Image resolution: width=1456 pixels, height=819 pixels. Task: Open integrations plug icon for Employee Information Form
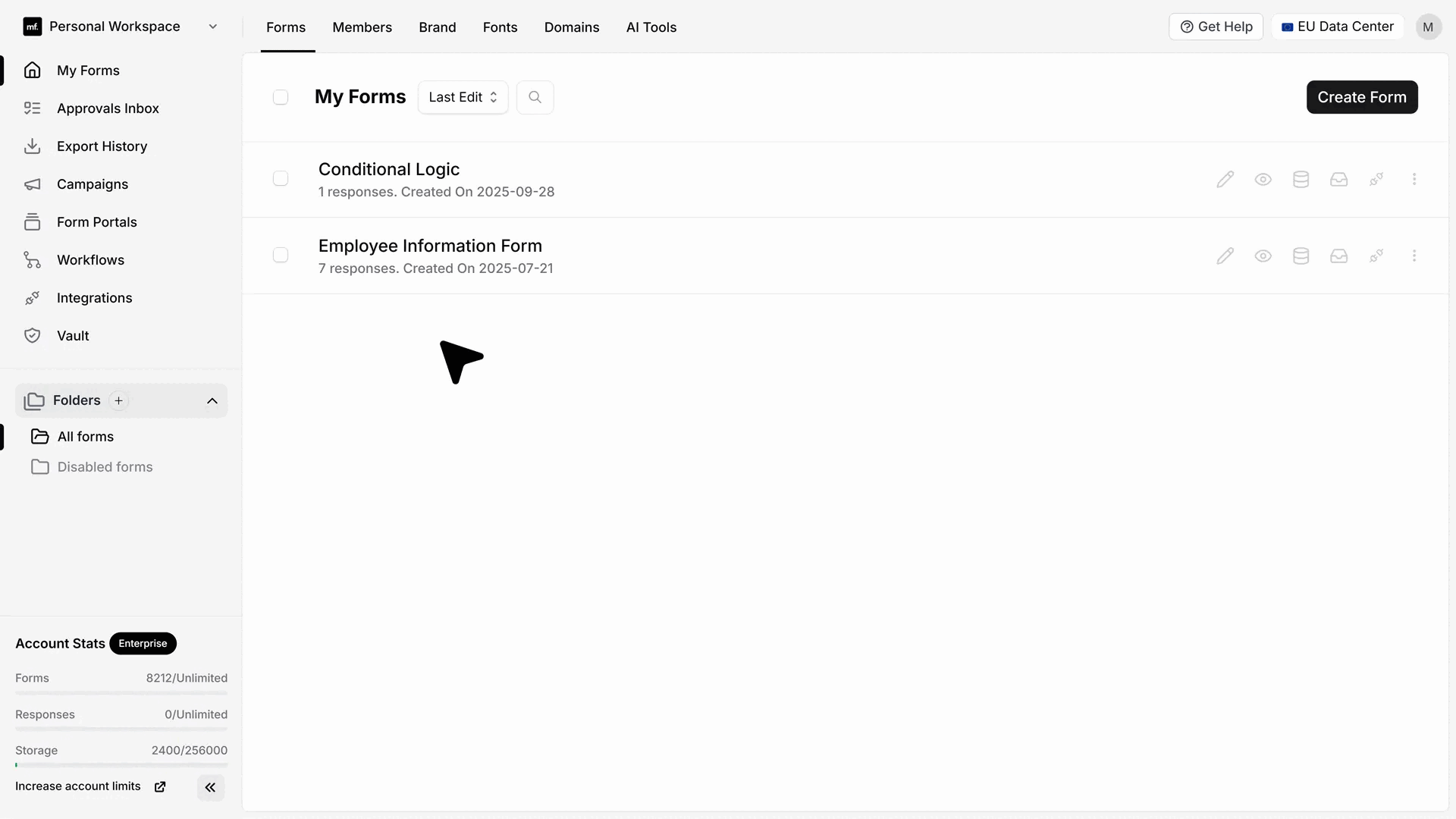coord(1376,256)
